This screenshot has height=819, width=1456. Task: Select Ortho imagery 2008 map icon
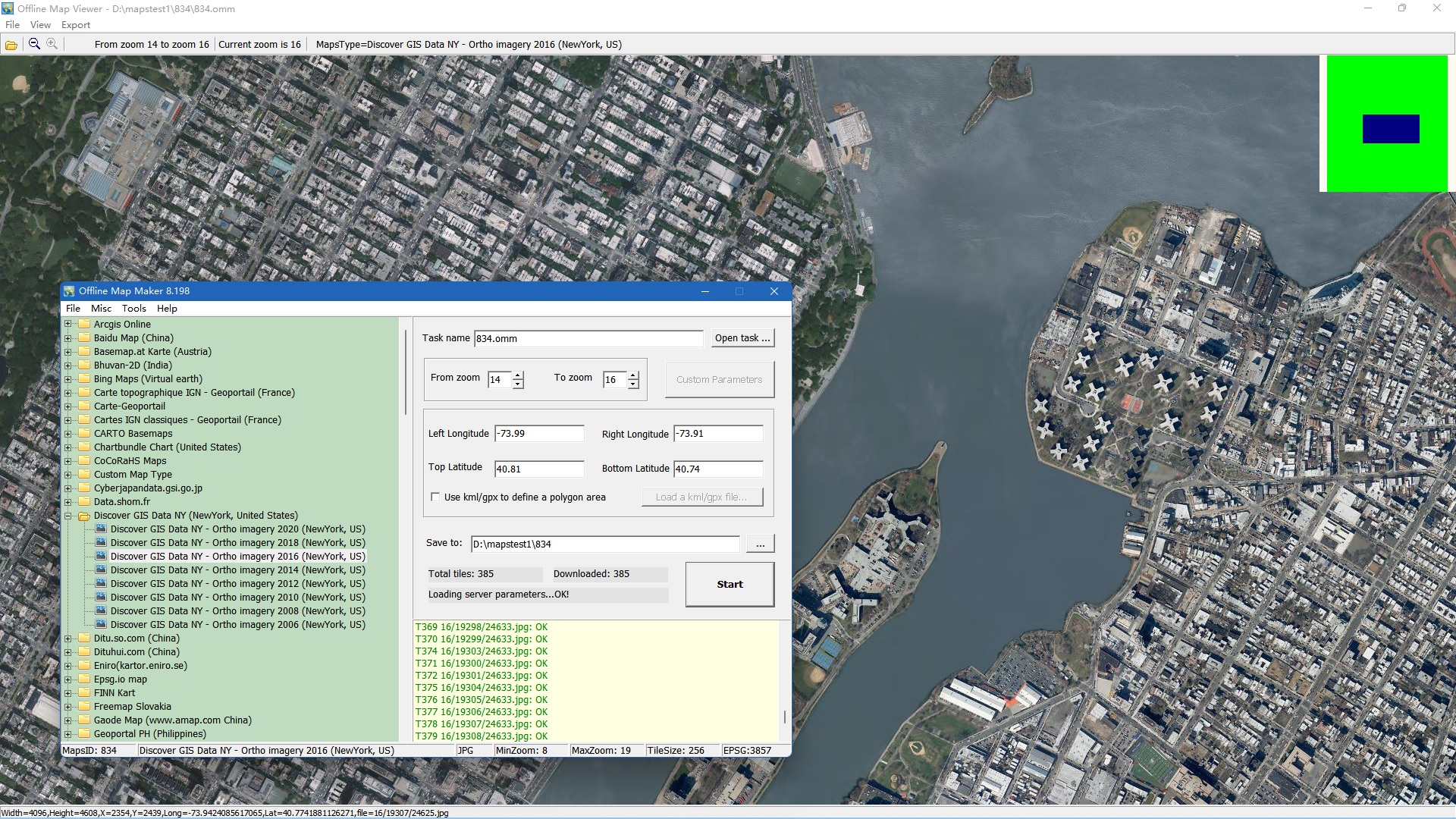point(101,611)
